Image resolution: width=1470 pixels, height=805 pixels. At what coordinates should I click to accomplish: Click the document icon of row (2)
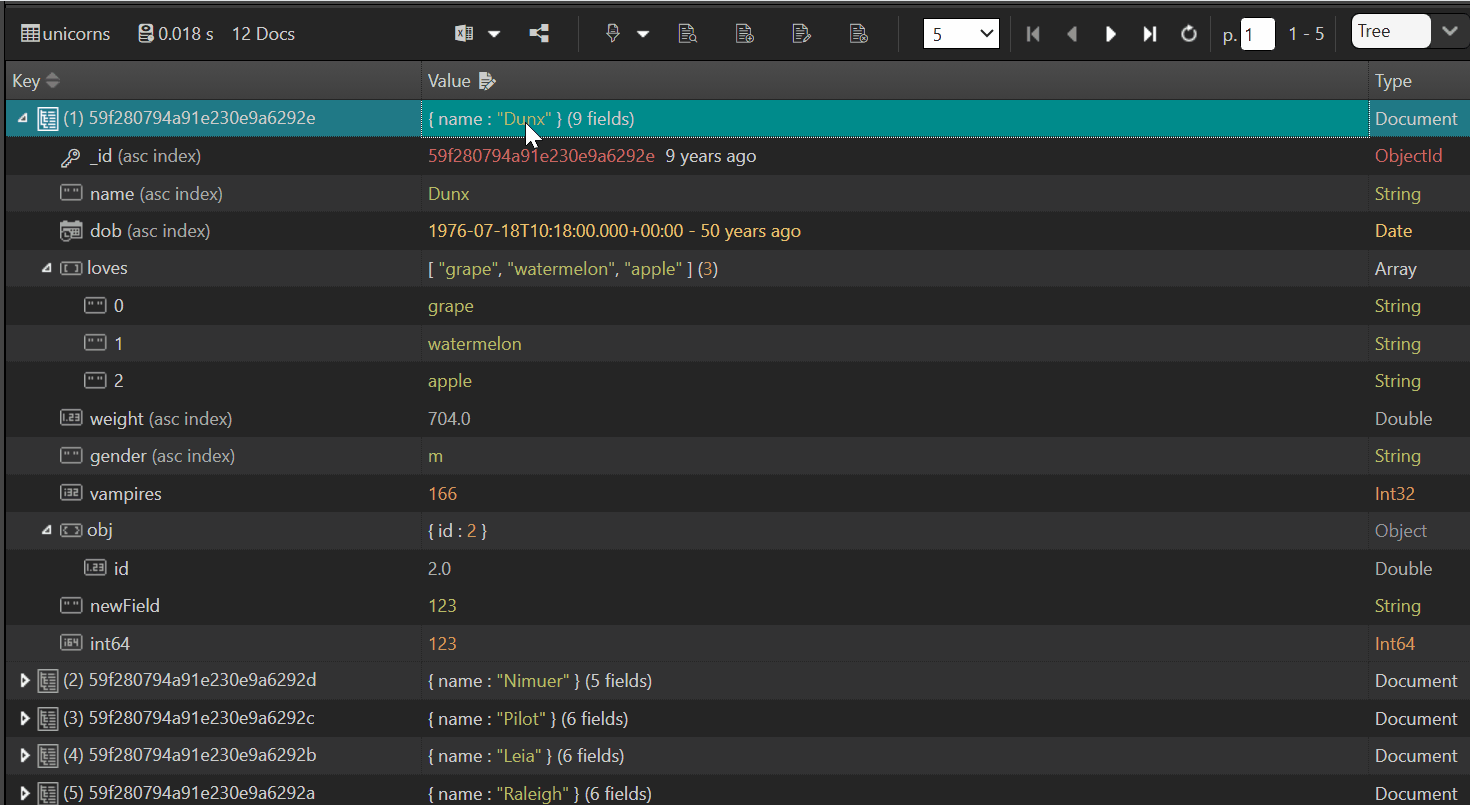pyautogui.click(x=47, y=681)
